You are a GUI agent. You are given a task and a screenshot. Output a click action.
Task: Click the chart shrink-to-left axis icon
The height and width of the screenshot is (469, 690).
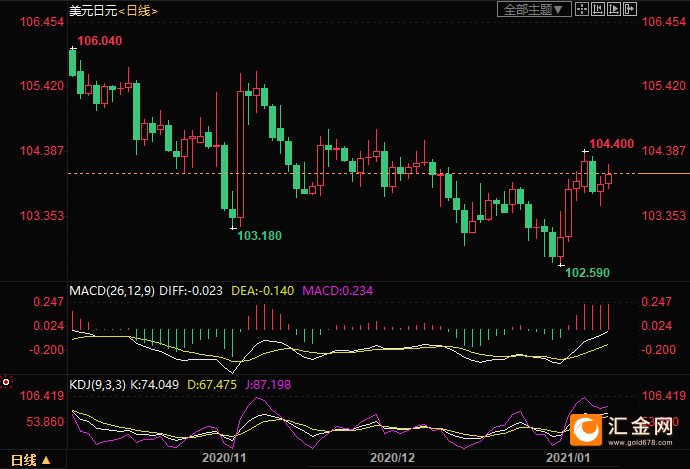click(598, 9)
